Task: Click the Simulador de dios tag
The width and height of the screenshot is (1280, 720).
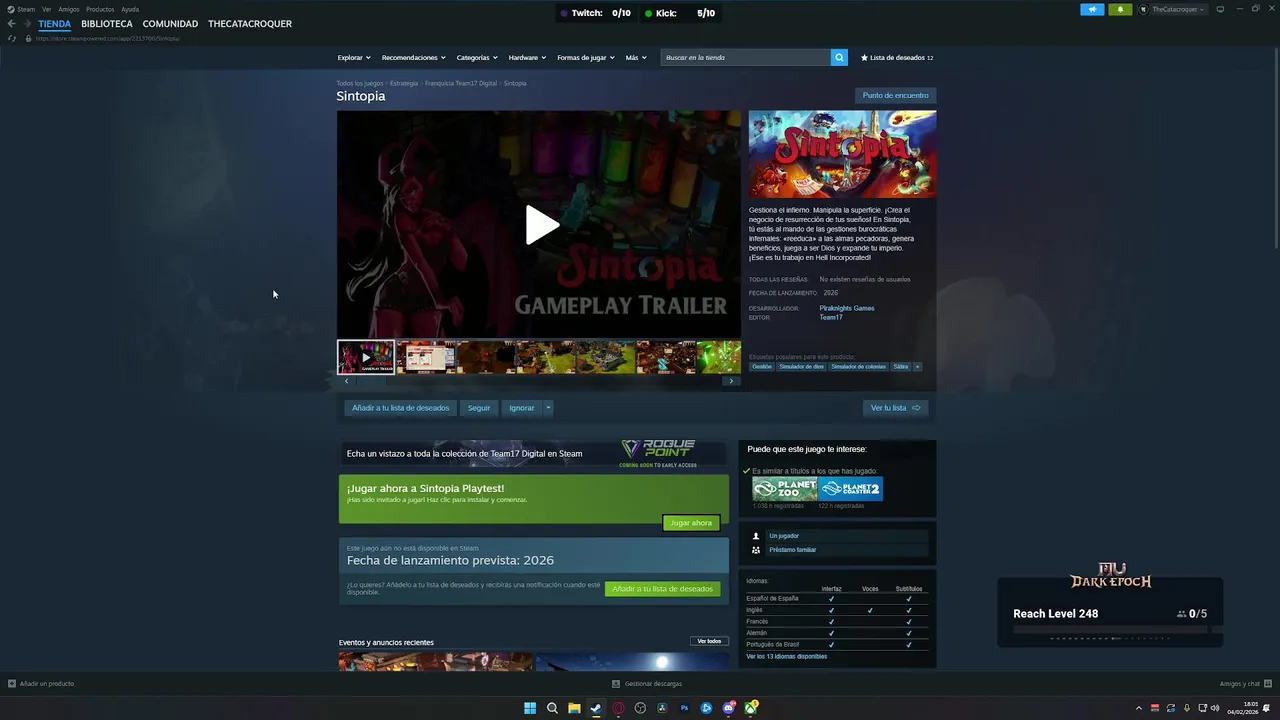Action: pyautogui.click(x=802, y=367)
